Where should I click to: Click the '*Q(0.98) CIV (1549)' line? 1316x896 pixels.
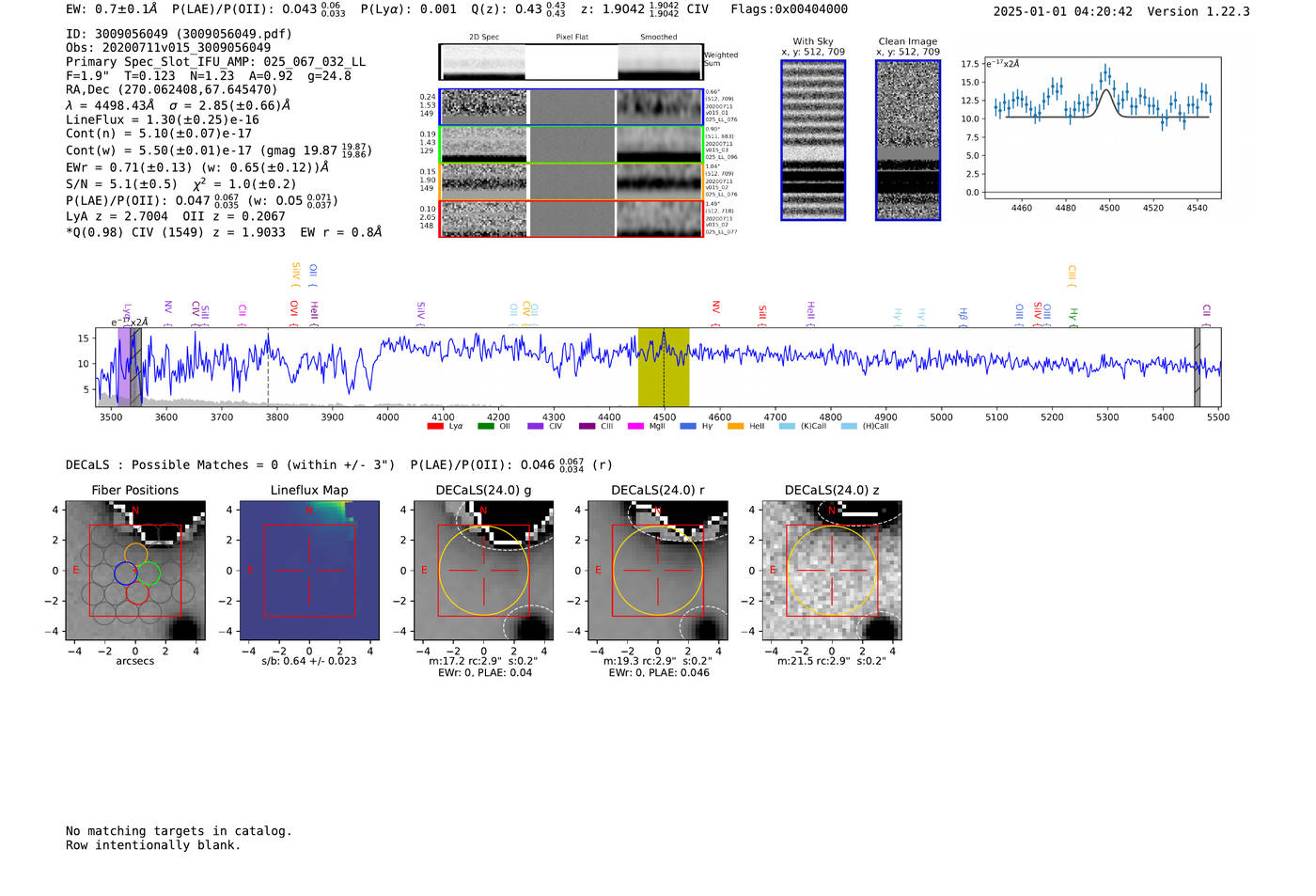pos(224,232)
